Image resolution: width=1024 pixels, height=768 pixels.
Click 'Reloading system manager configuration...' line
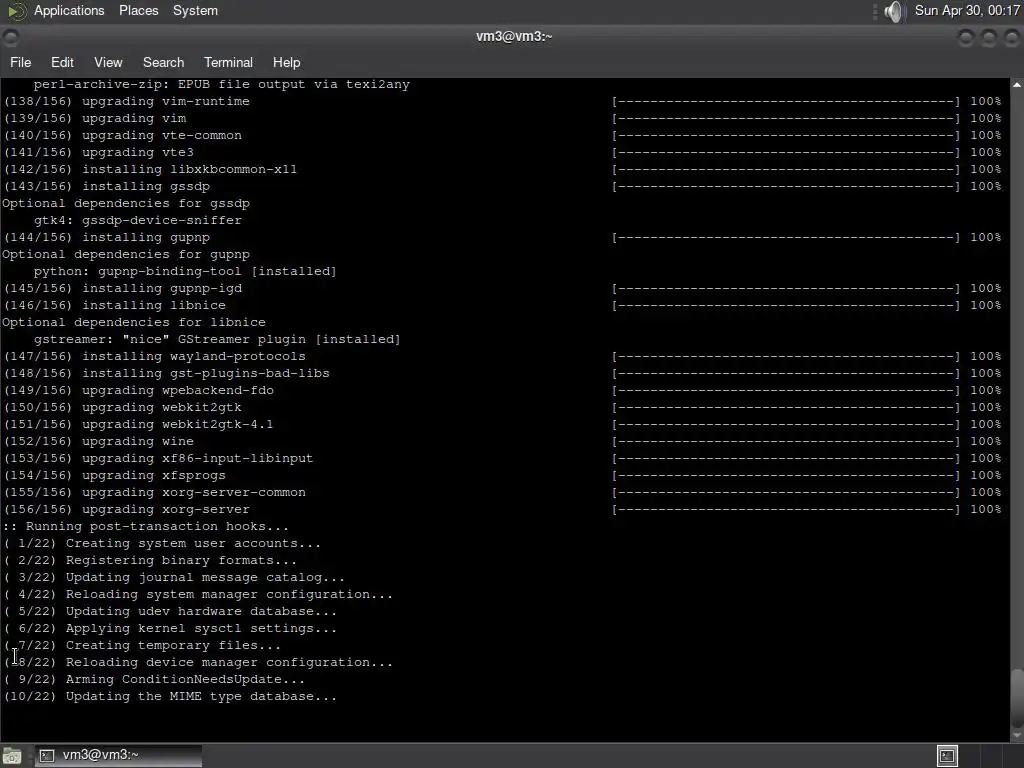[199, 594]
